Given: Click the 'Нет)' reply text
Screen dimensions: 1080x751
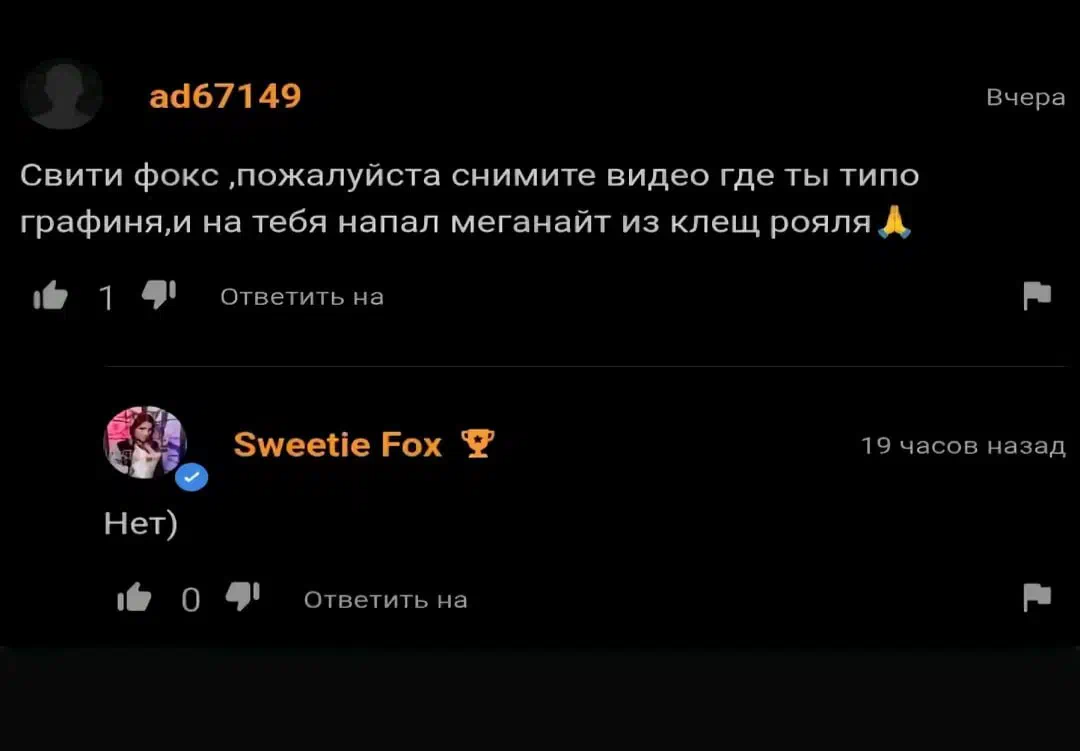Looking at the screenshot, I should [141, 523].
